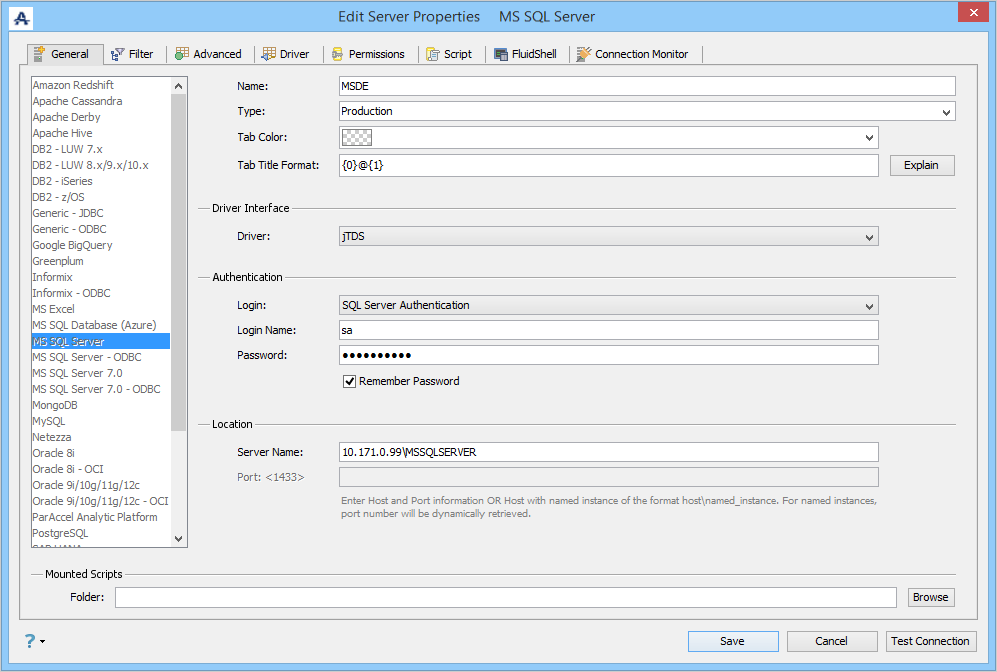Click the Save button
The image size is (997, 672).
pyautogui.click(x=732, y=641)
